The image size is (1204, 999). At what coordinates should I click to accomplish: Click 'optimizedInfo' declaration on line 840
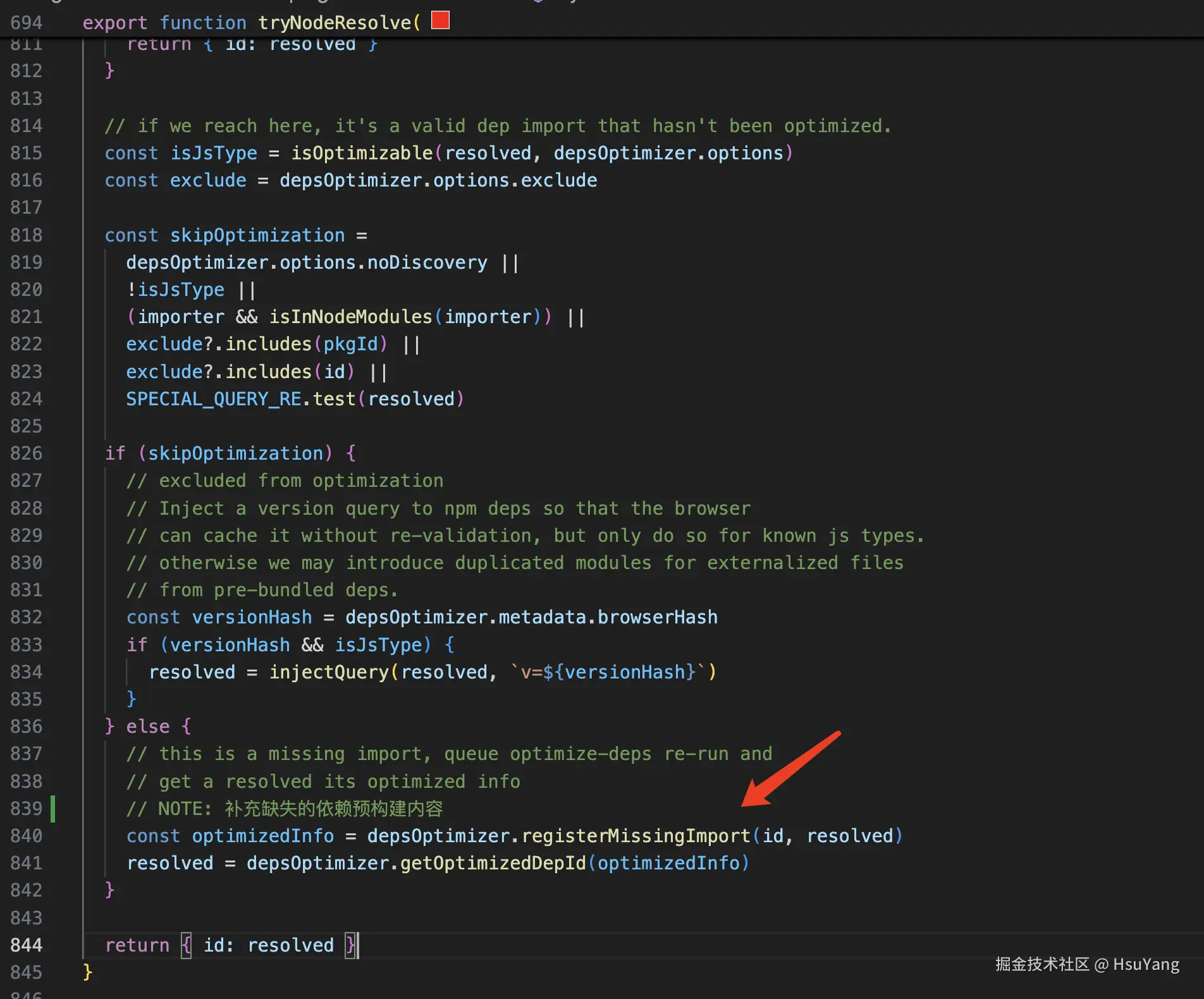pos(263,836)
